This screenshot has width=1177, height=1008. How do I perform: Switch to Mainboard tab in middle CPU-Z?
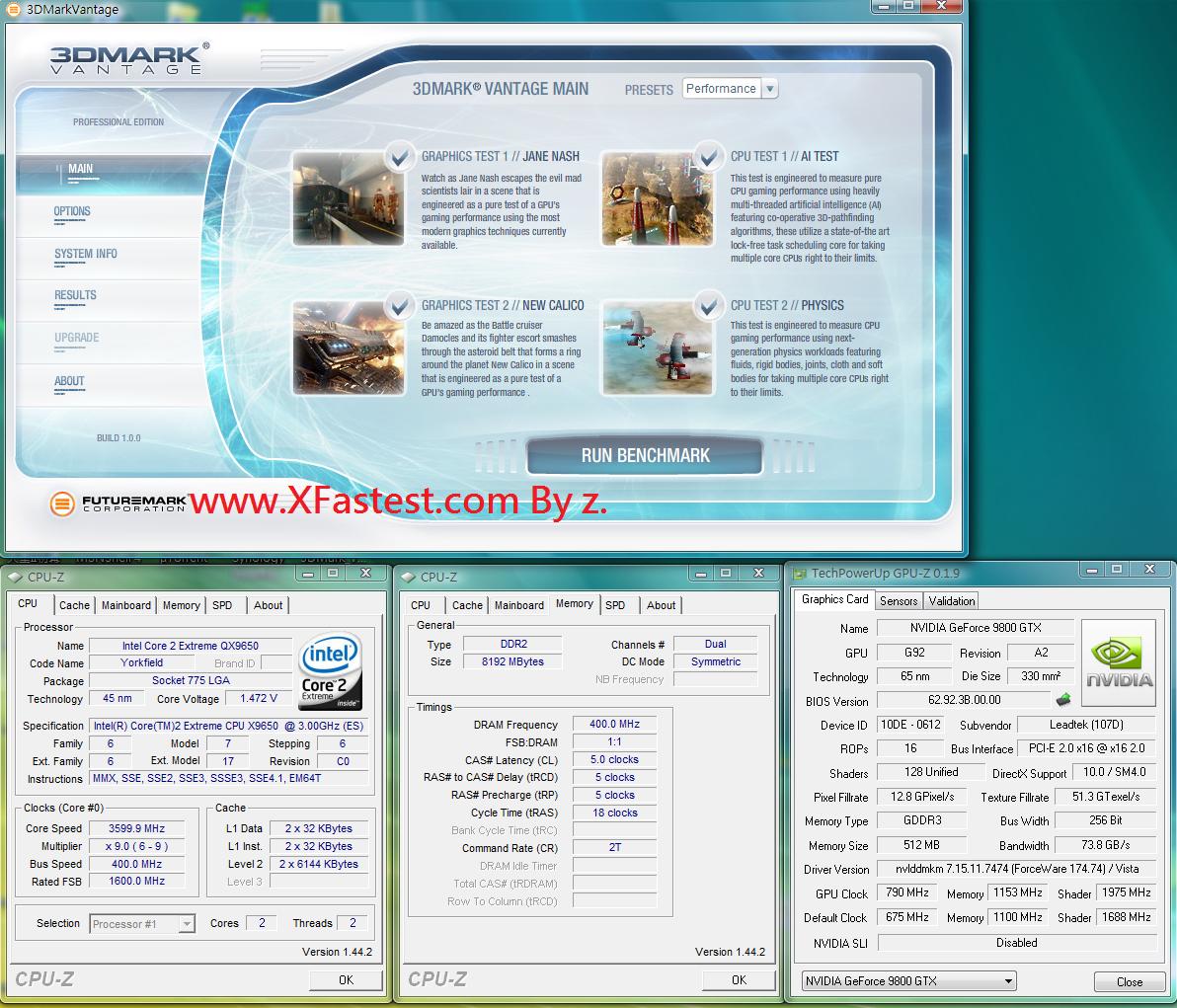point(519,605)
